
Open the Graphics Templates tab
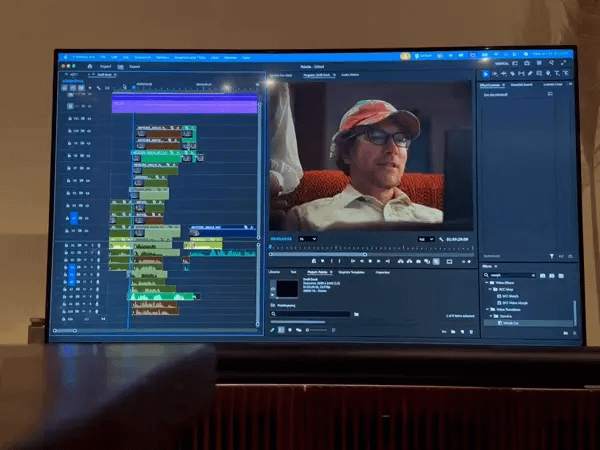click(x=351, y=272)
